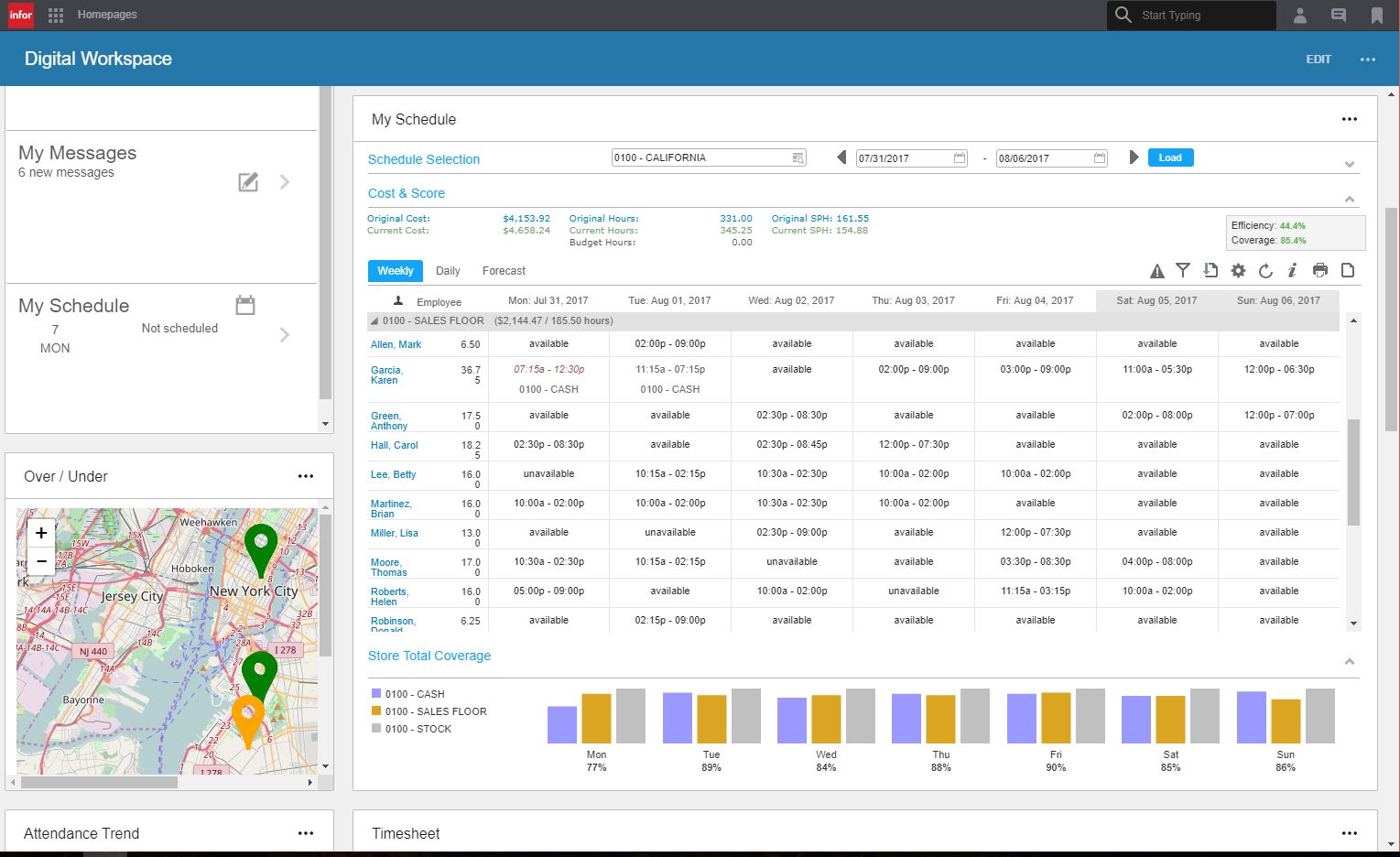
Task: Click the compose message icon in My Messages
Action: [x=248, y=182]
